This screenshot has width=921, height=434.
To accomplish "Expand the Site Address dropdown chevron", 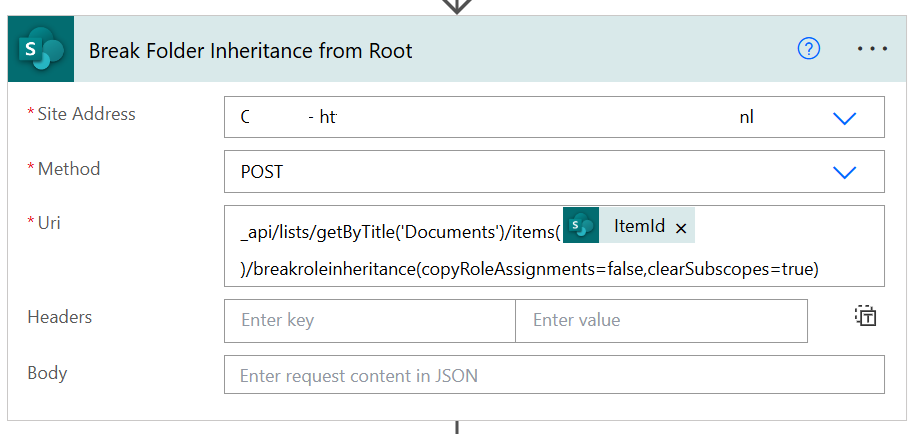I will (x=844, y=118).
